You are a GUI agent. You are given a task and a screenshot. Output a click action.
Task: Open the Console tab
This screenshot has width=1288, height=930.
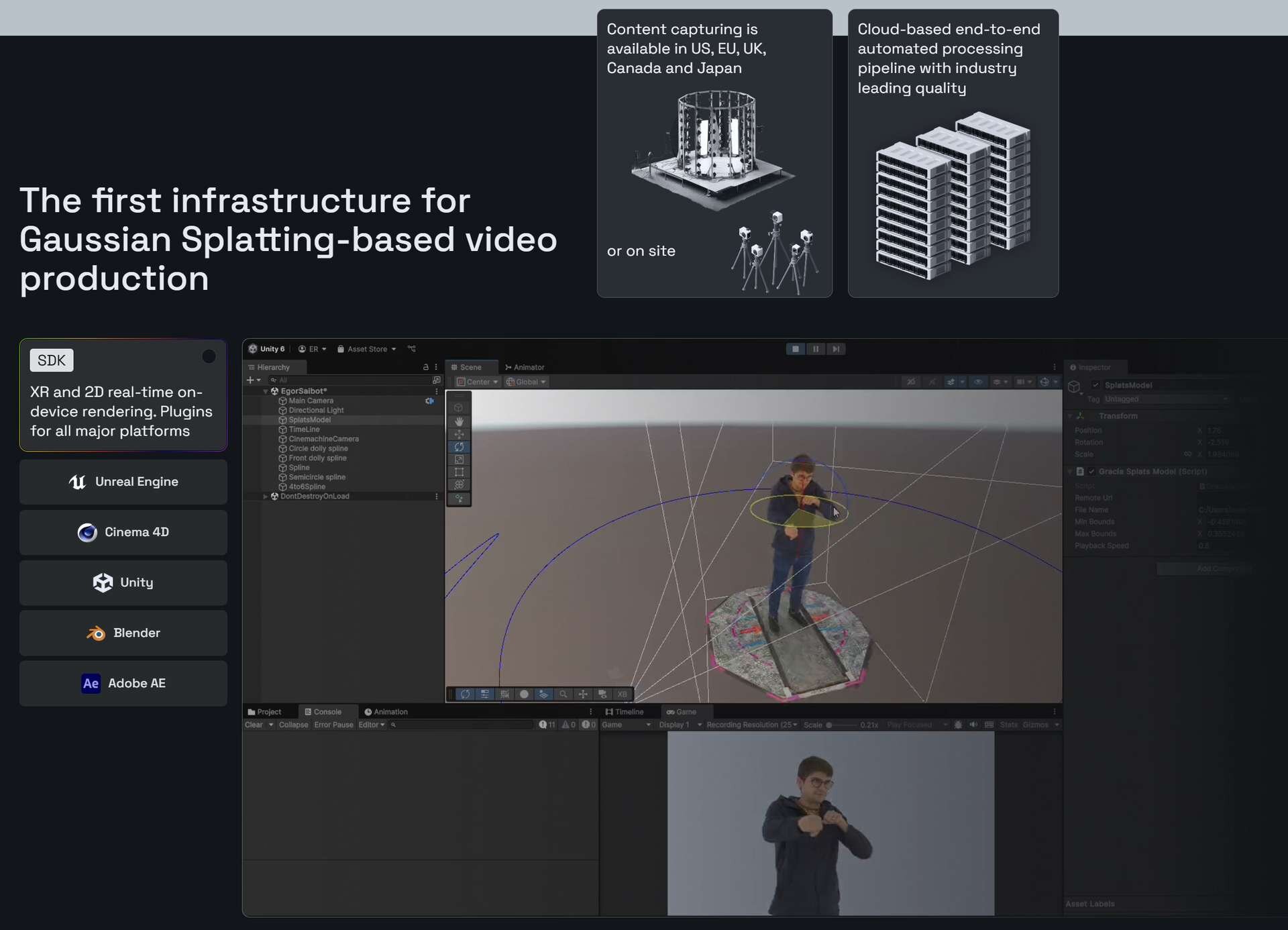click(x=323, y=712)
